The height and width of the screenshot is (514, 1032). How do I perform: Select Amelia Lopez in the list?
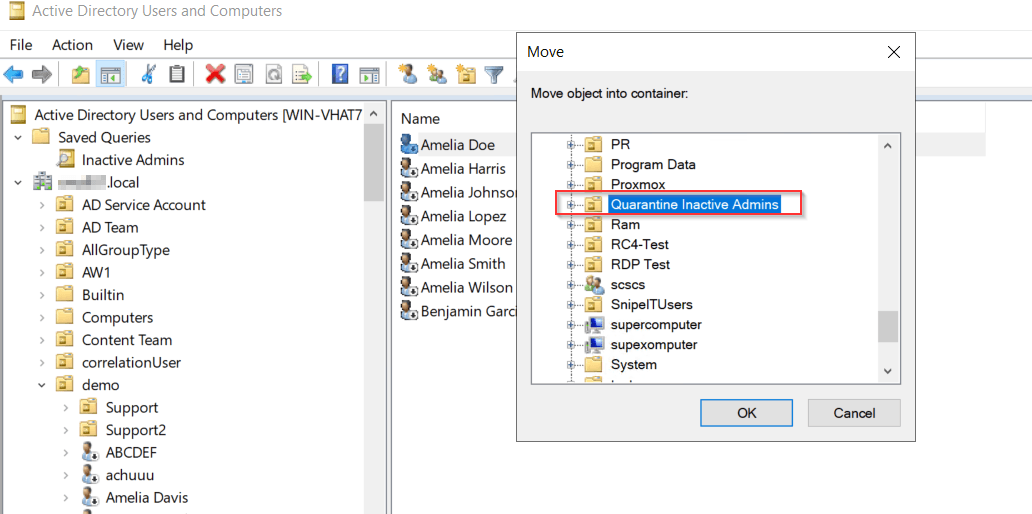463,217
